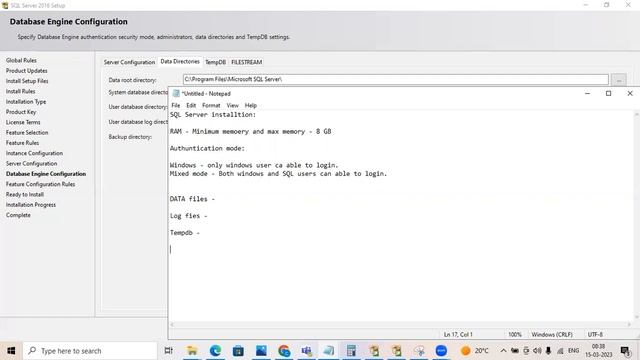
Task: Switch to the Data Directories tab
Action: coord(180,61)
